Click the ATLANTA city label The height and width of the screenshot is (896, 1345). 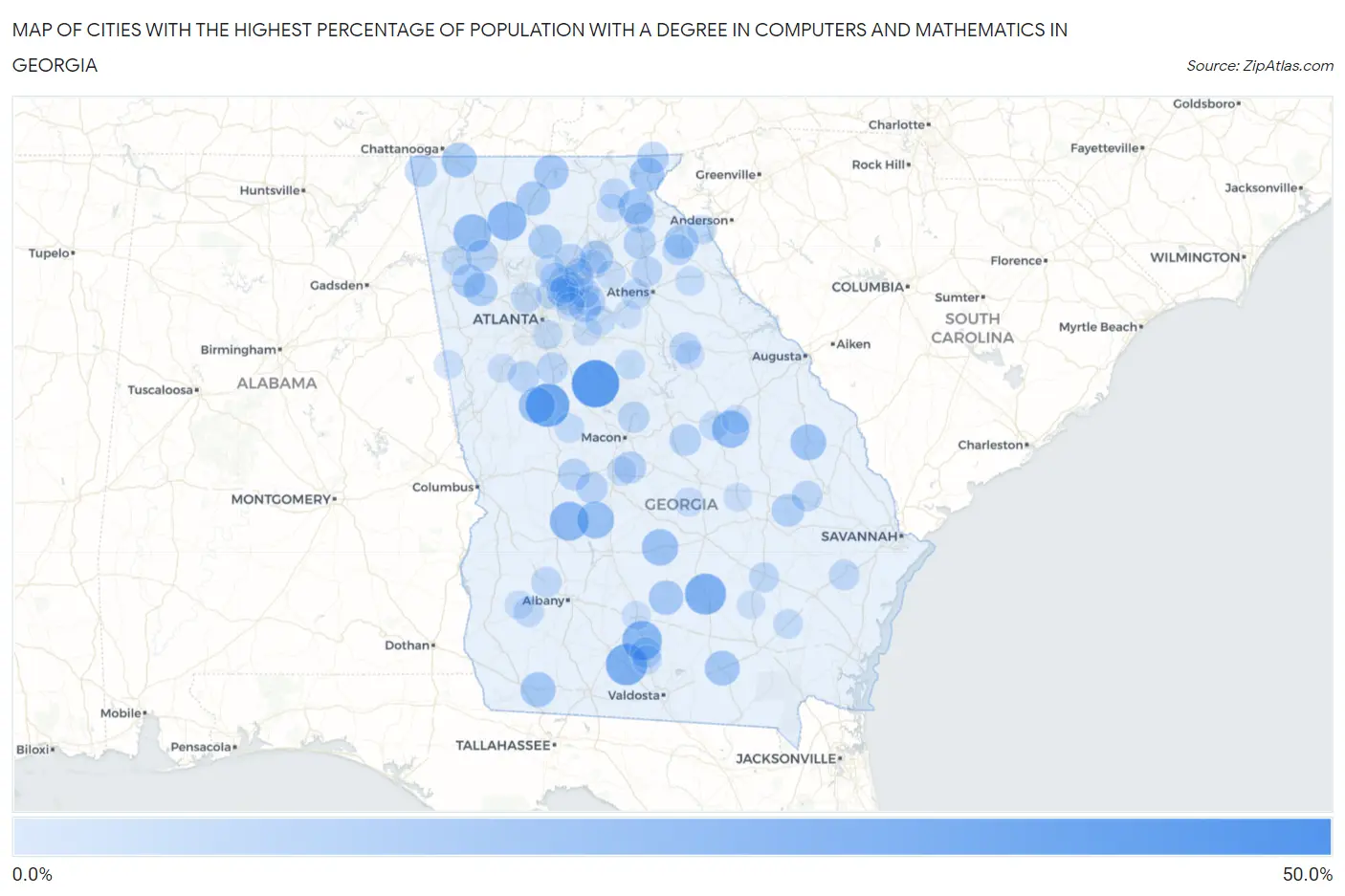pos(506,319)
